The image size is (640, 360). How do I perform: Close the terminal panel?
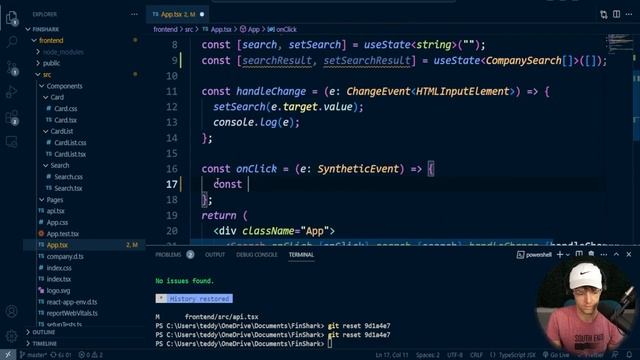tap(629, 254)
